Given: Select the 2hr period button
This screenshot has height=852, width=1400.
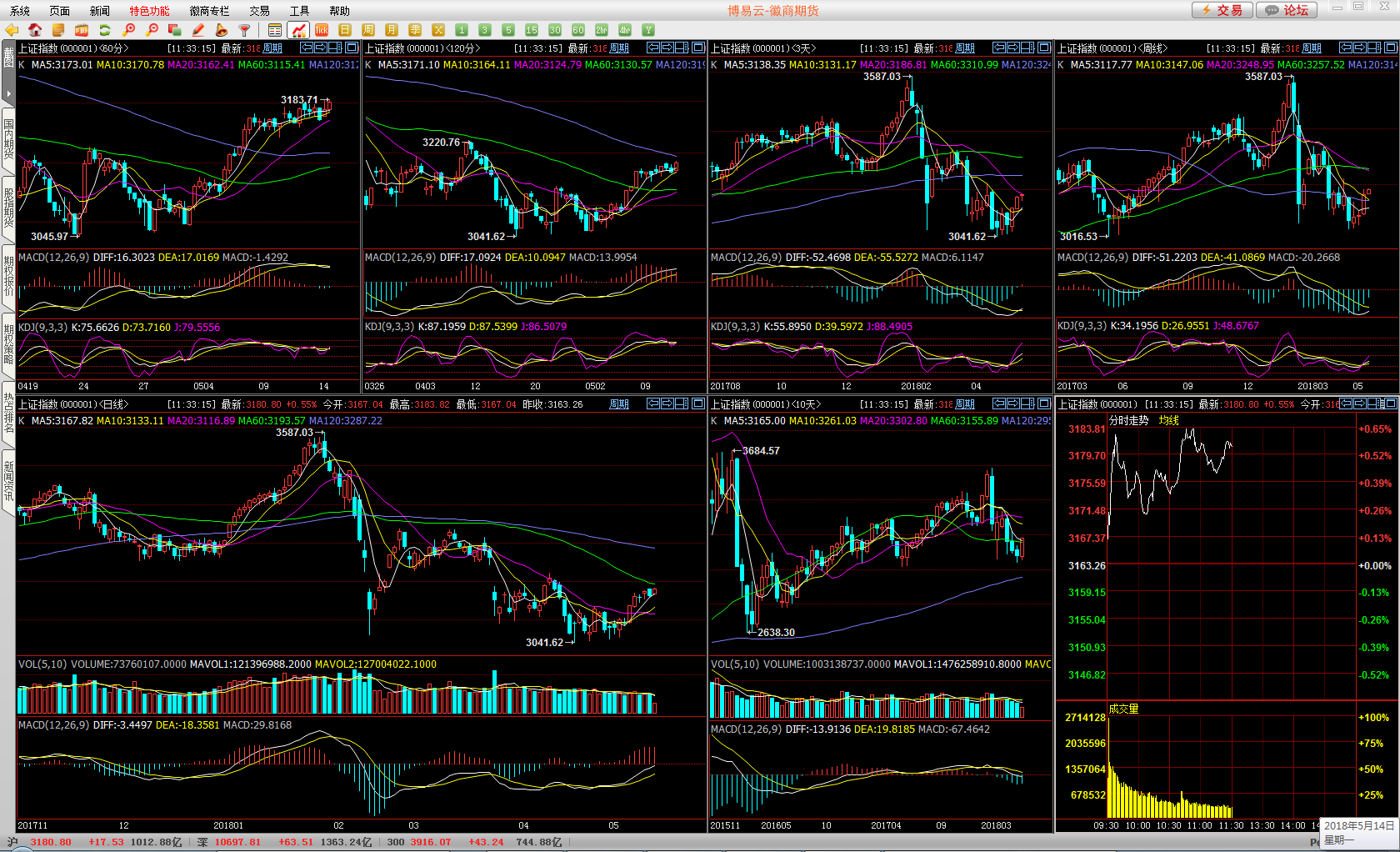Looking at the screenshot, I should pyautogui.click(x=602, y=30).
